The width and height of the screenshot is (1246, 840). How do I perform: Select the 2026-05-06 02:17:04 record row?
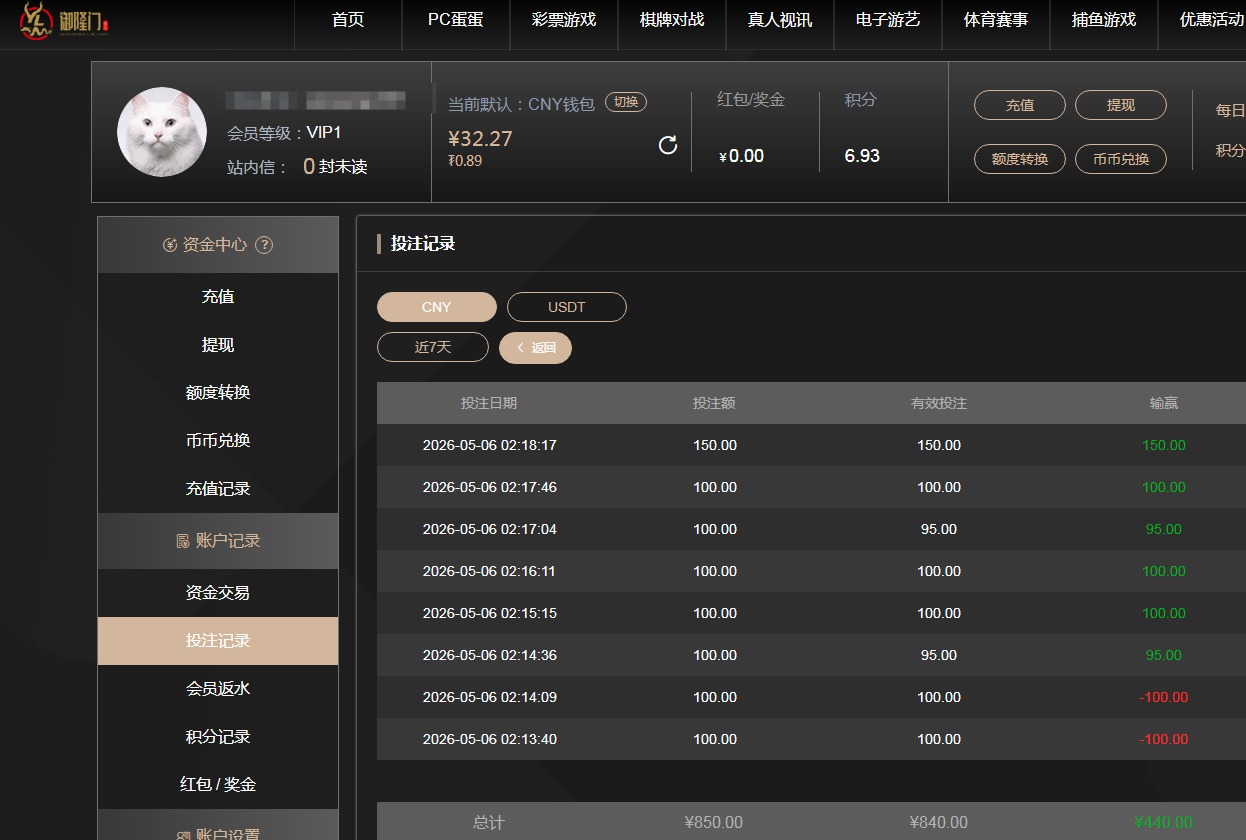[811, 529]
